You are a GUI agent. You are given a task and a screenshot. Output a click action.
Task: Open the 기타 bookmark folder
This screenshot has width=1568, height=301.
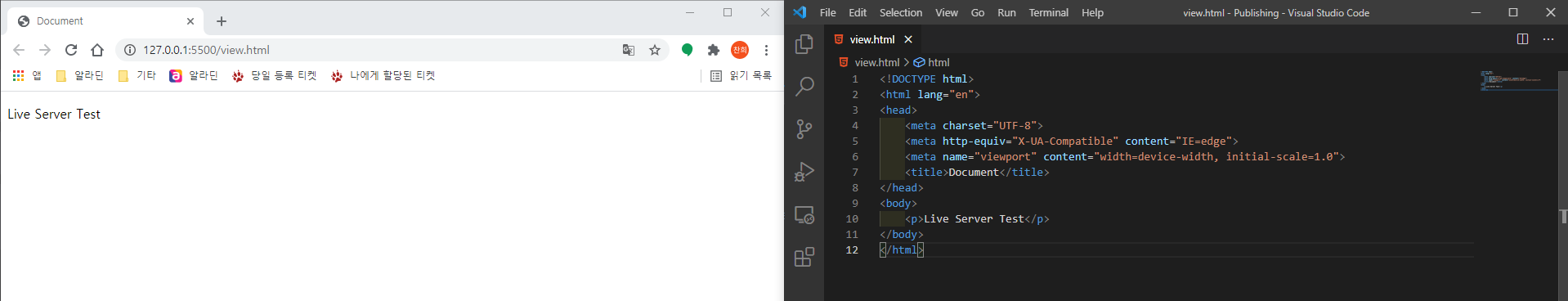pyautogui.click(x=137, y=75)
